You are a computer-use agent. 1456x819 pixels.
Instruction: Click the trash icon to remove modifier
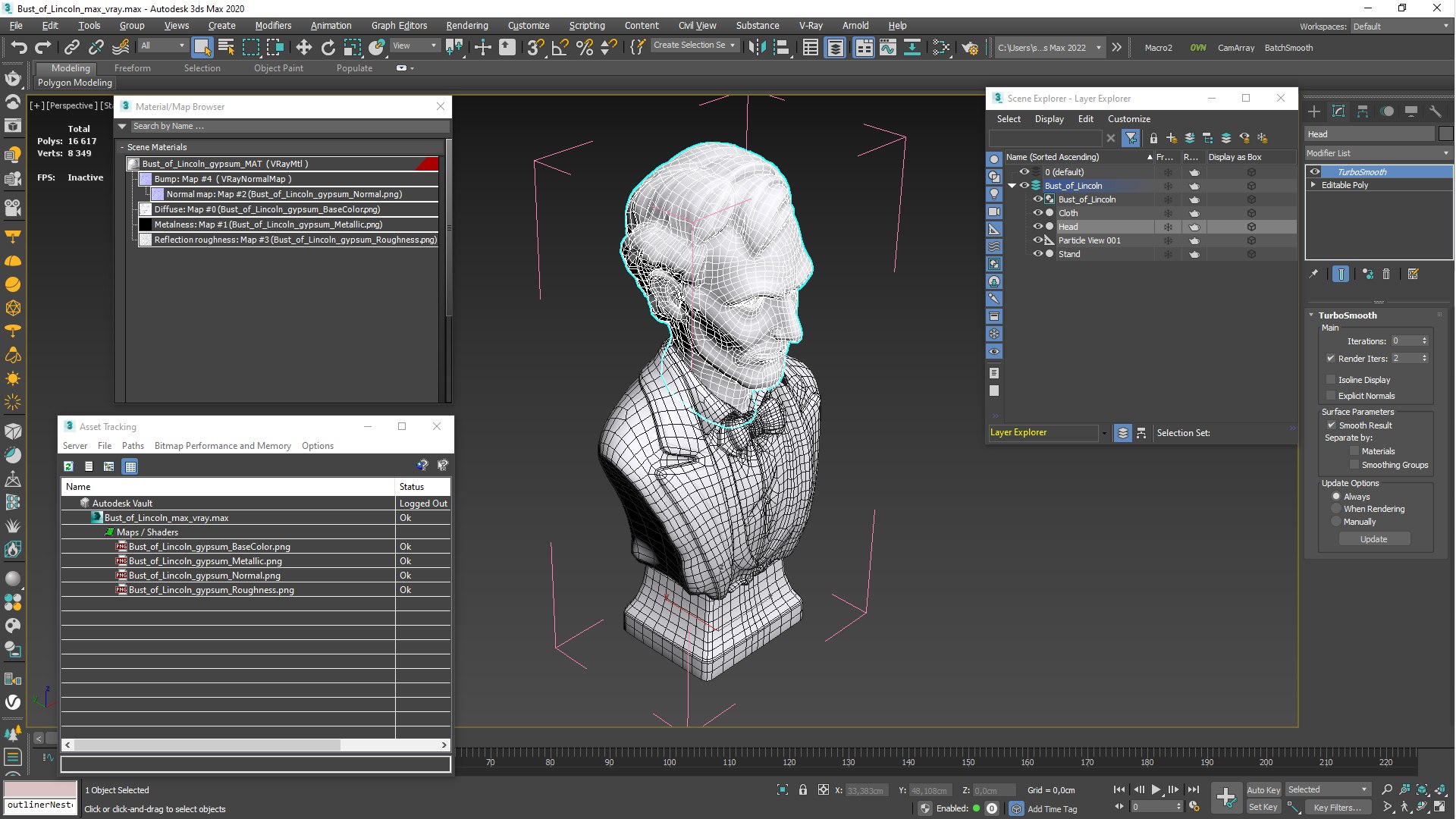coord(1386,275)
